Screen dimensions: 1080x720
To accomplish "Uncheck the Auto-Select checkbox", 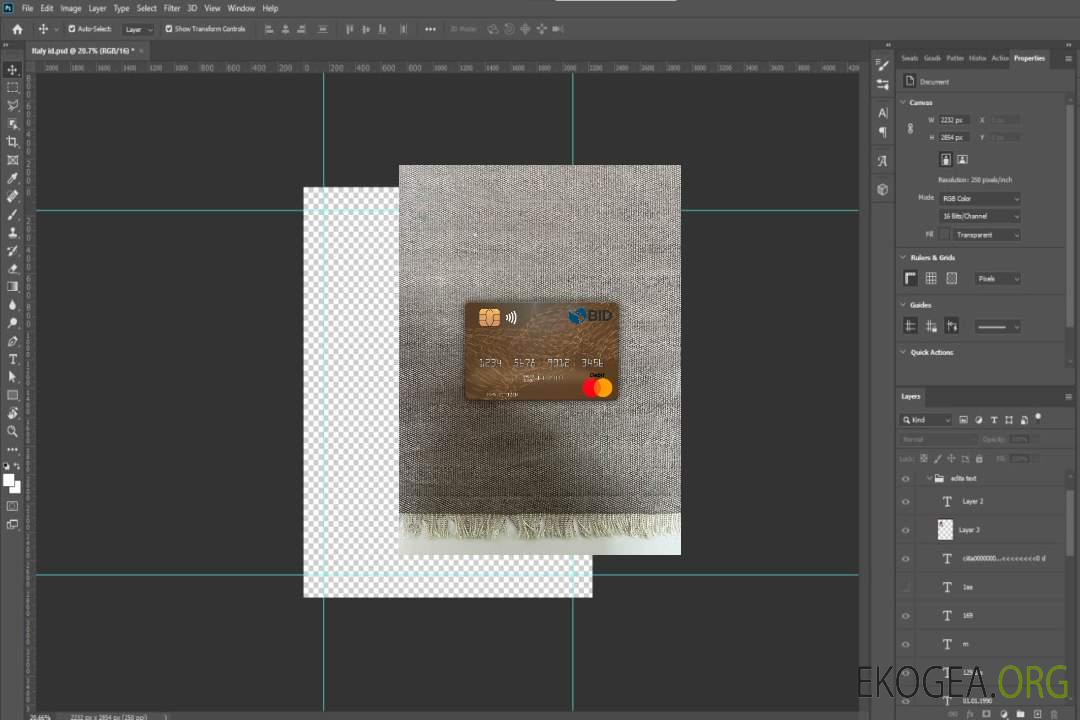I will click(x=72, y=29).
